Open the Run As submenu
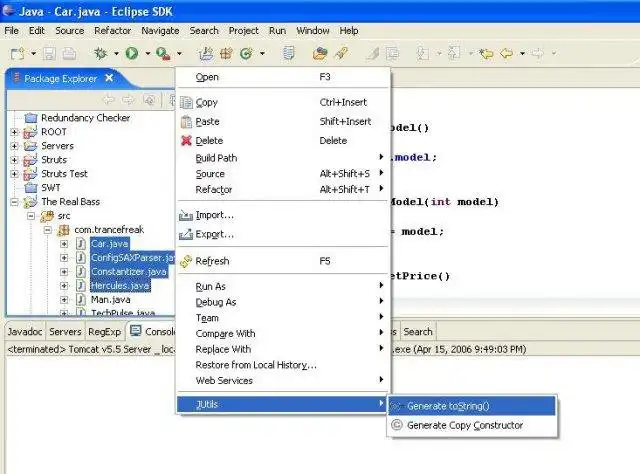The height and width of the screenshot is (474, 640). (283, 287)
